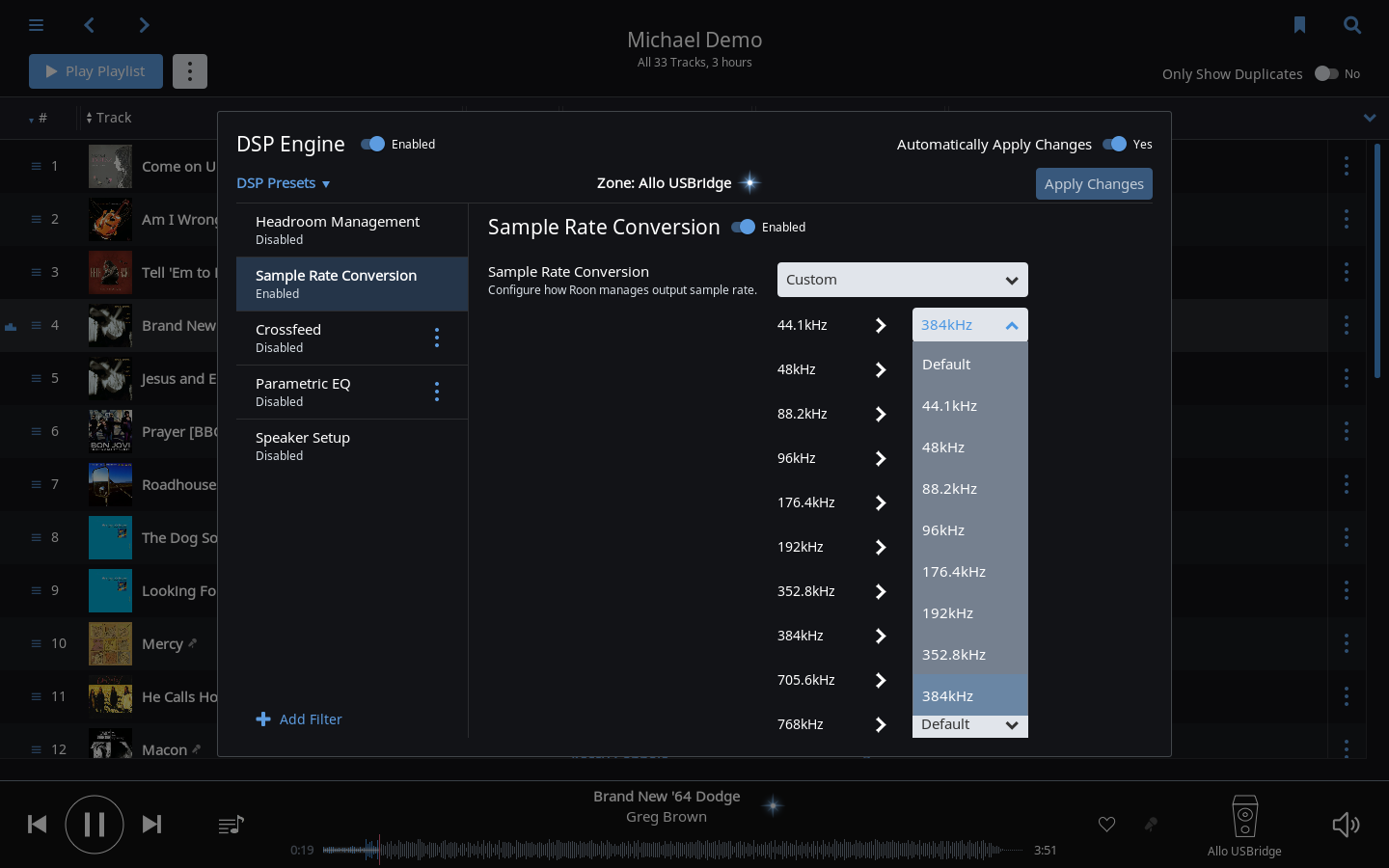This screenshot has height=868, width=1389.
Task: Disable Sample Rate Conversion
Action: point(742,227)
